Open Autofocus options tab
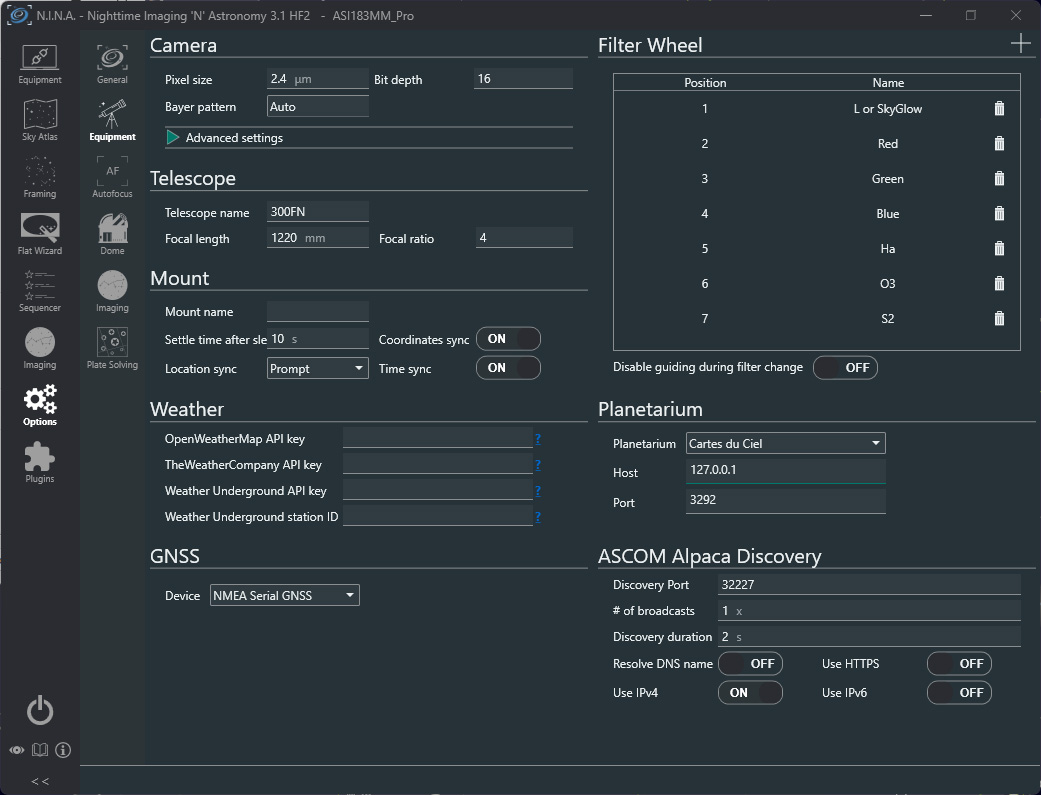This screenshot has height=795, width=1041. (112, 179)
